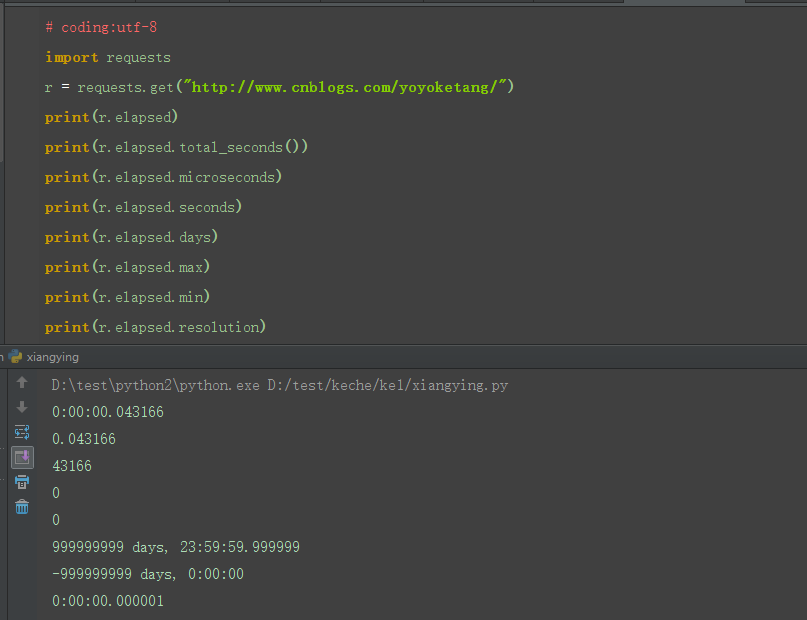
Task: Click the Print console output icon
Action: coord(22,481)
